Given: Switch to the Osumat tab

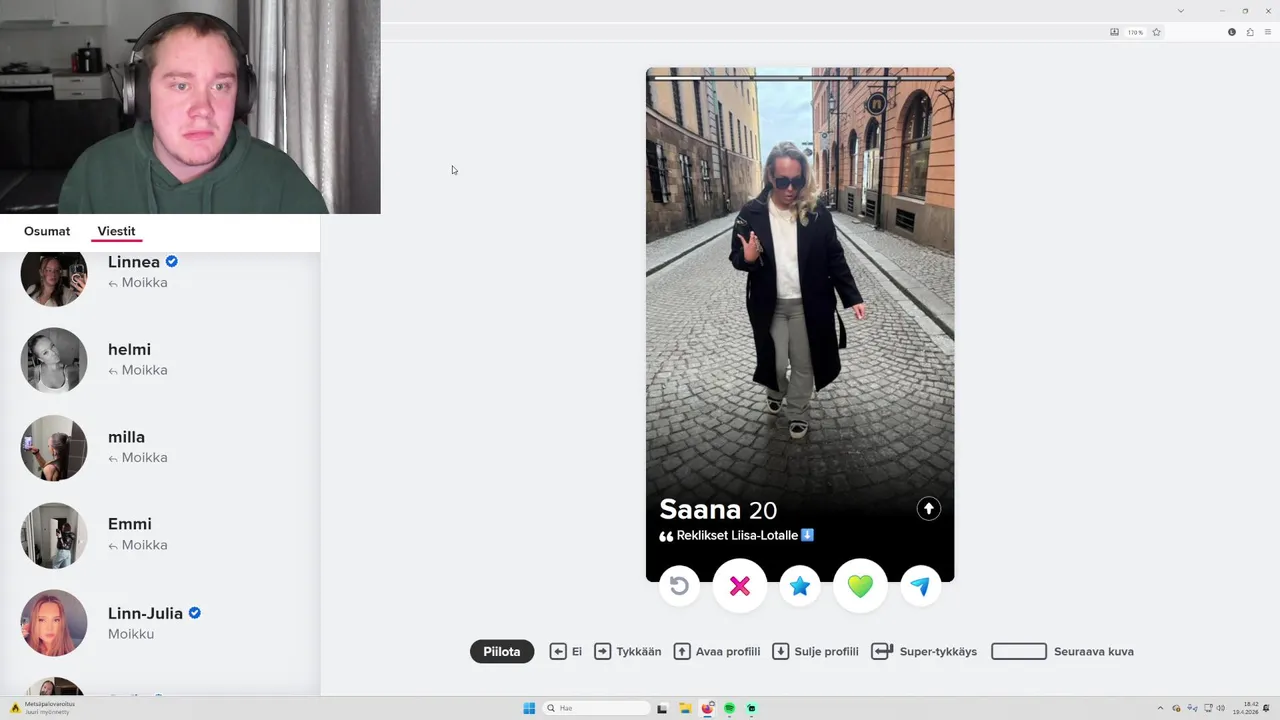Looking at the screenshot, I should (x=47, y=231).
